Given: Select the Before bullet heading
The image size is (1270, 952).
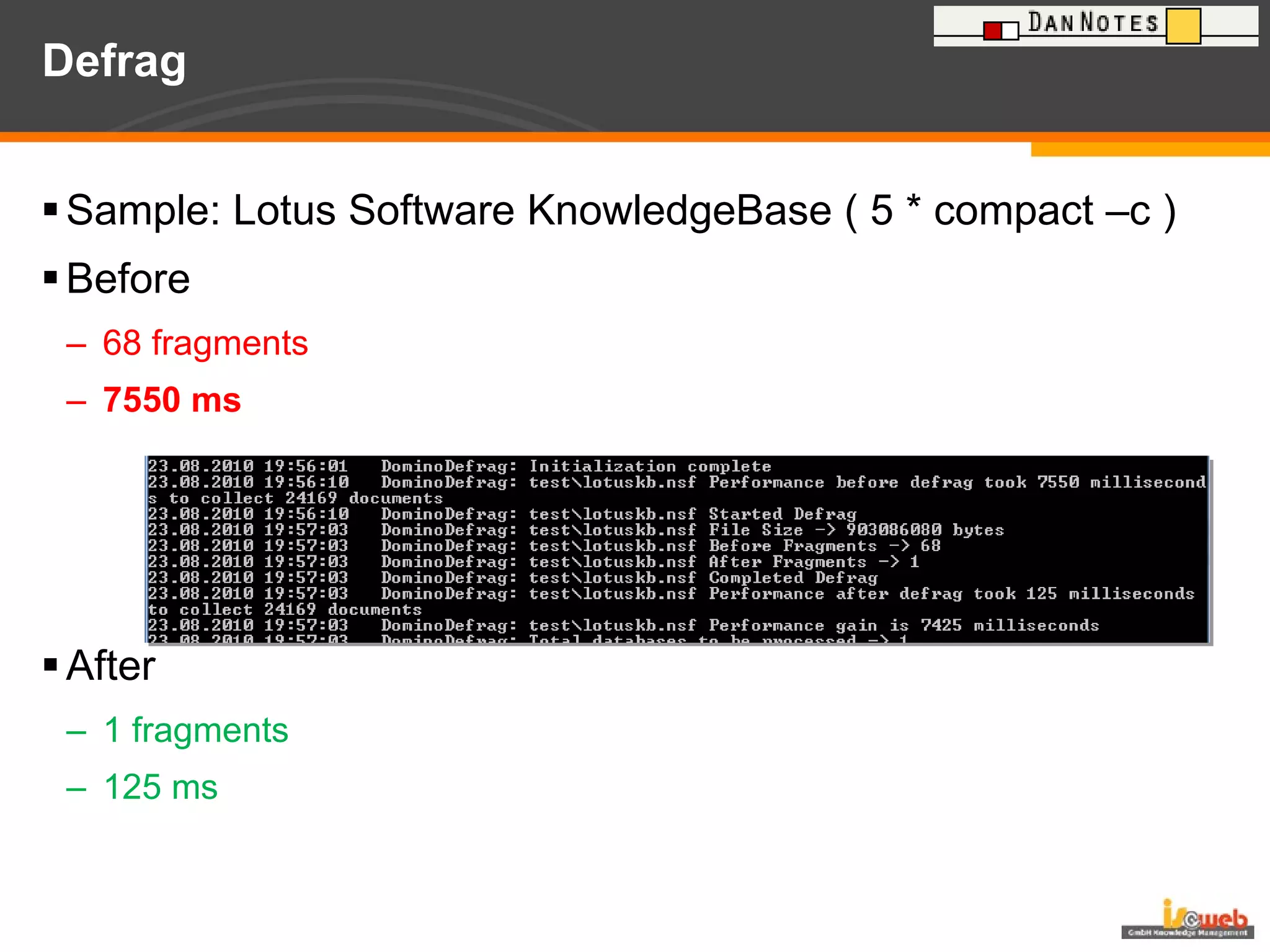Looking at the screenshot, I should (128, 278).
